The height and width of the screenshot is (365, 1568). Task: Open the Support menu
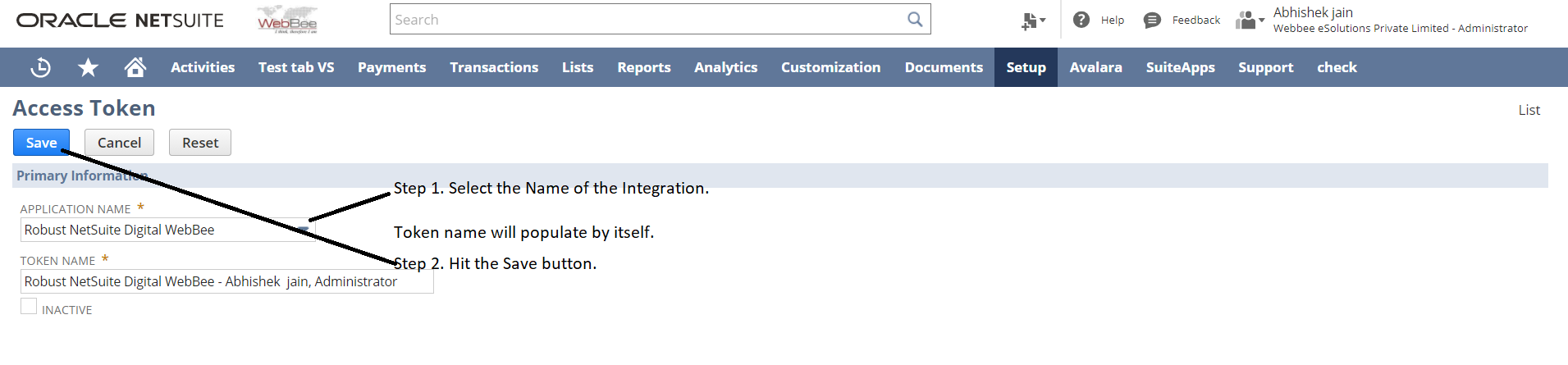click(1265, 67)
